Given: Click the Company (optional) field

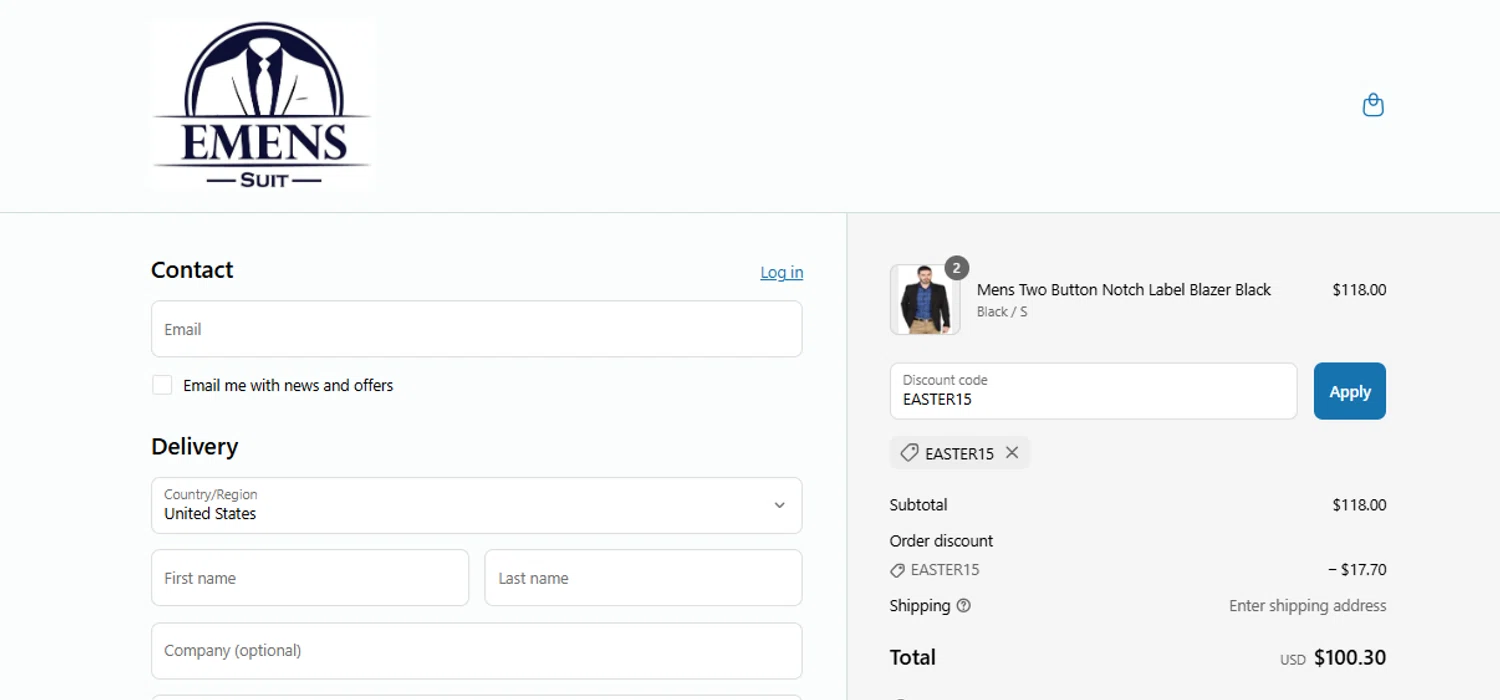Looking at the screenshot, I should 476,651.
